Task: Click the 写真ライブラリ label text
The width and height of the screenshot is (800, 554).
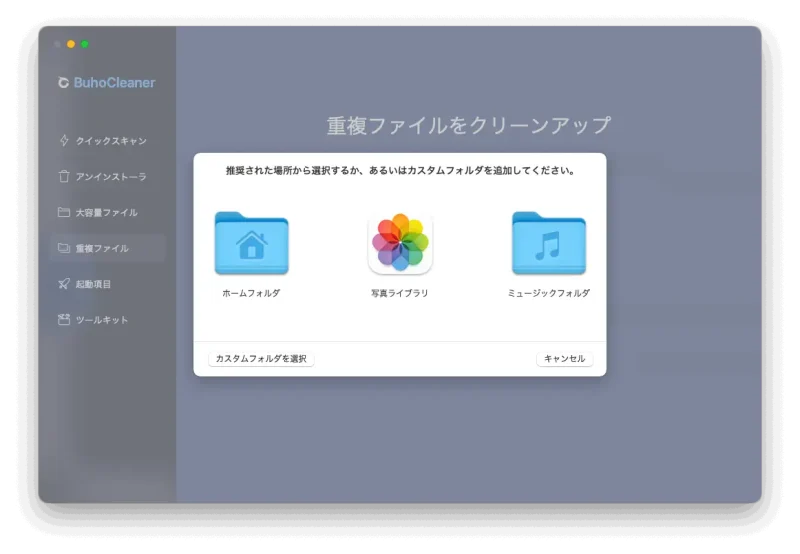Action: pos(399,293)
